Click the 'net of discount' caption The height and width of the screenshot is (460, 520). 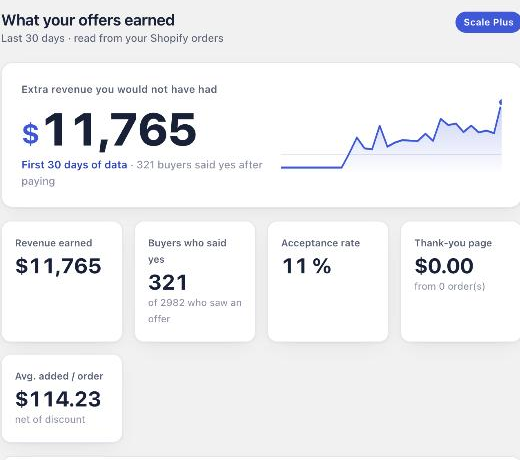point(50,419)
